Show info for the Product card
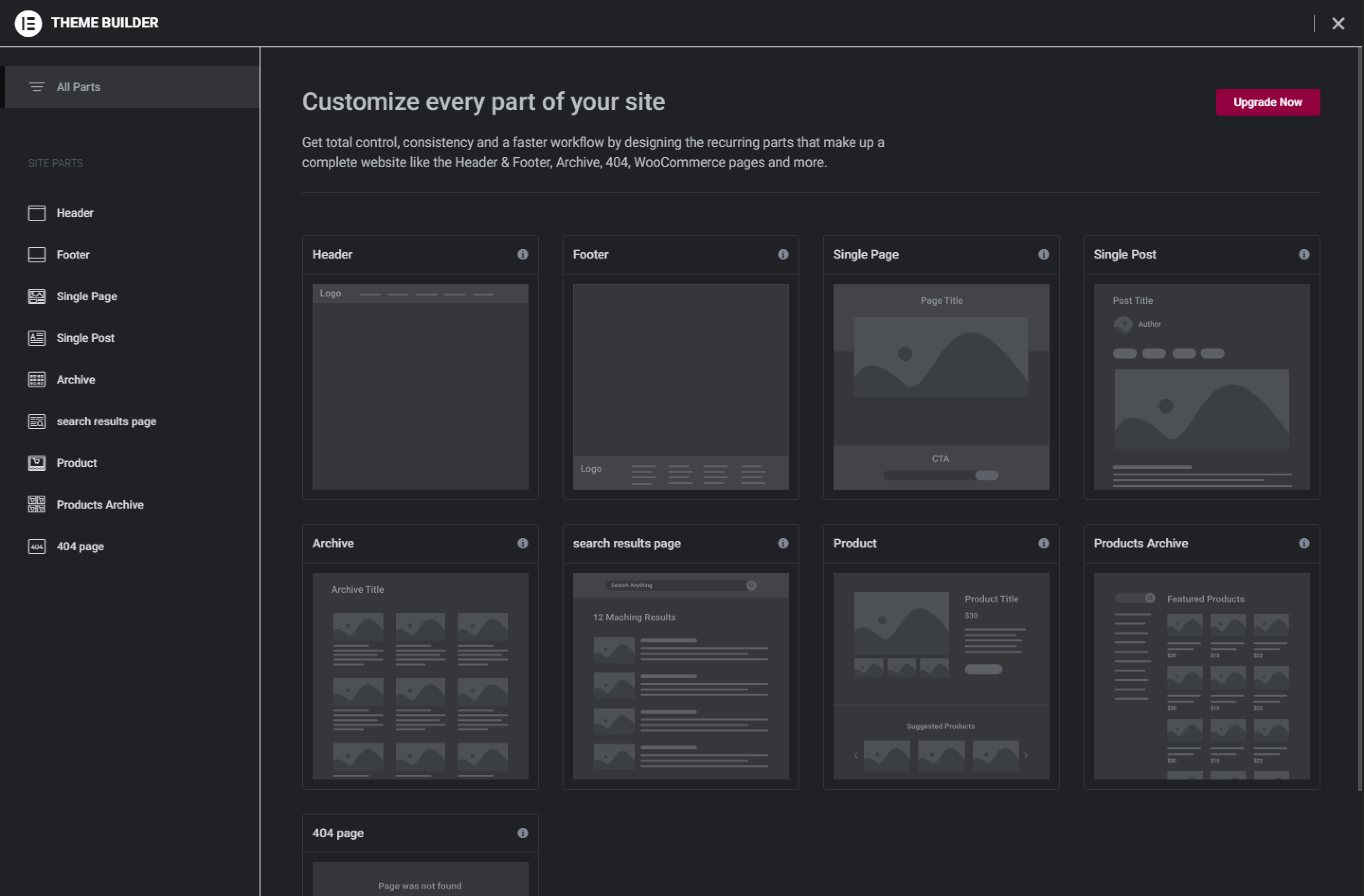Viewport: 1364px width, 896px height. [1044, 543]
